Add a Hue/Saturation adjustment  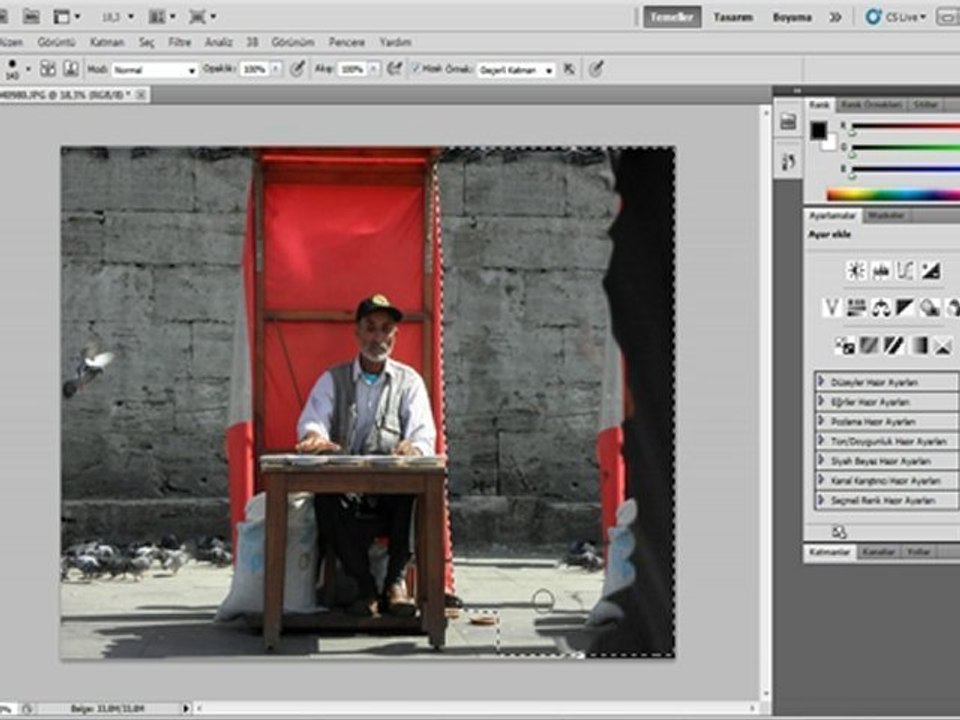856,307
